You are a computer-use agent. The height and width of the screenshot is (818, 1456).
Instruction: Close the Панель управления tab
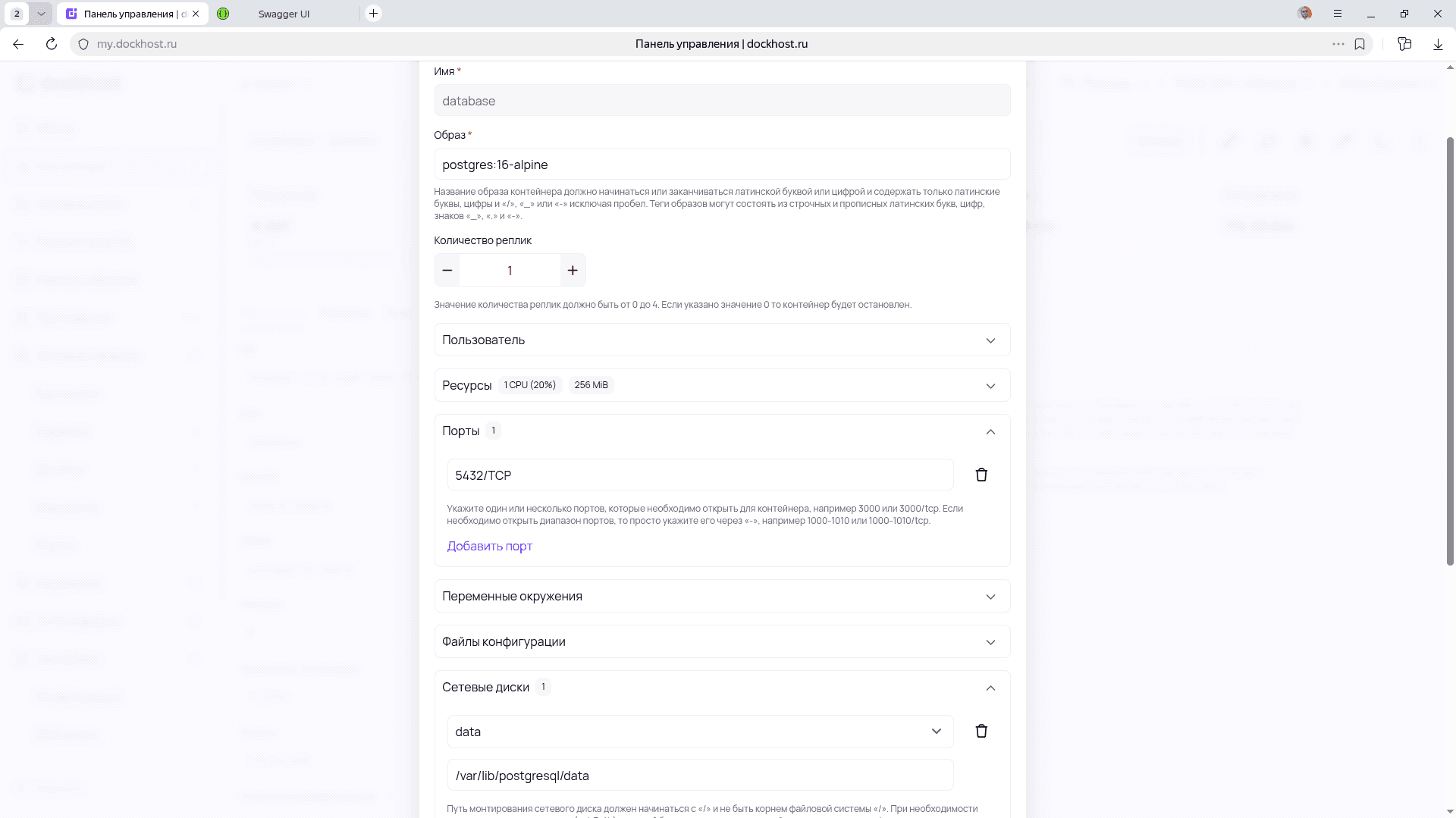[196, 14]
